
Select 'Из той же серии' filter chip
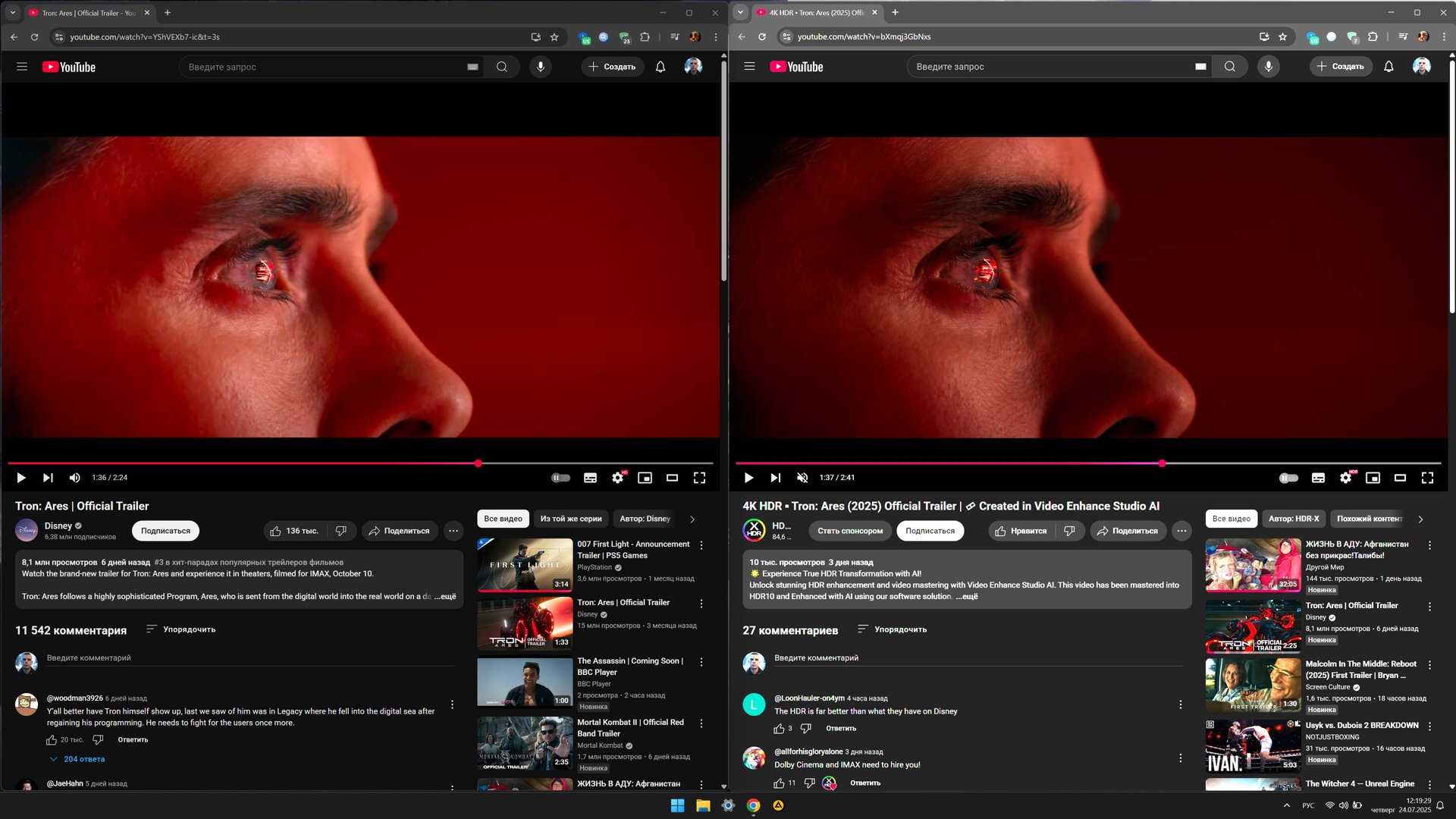tap(570, 519)
